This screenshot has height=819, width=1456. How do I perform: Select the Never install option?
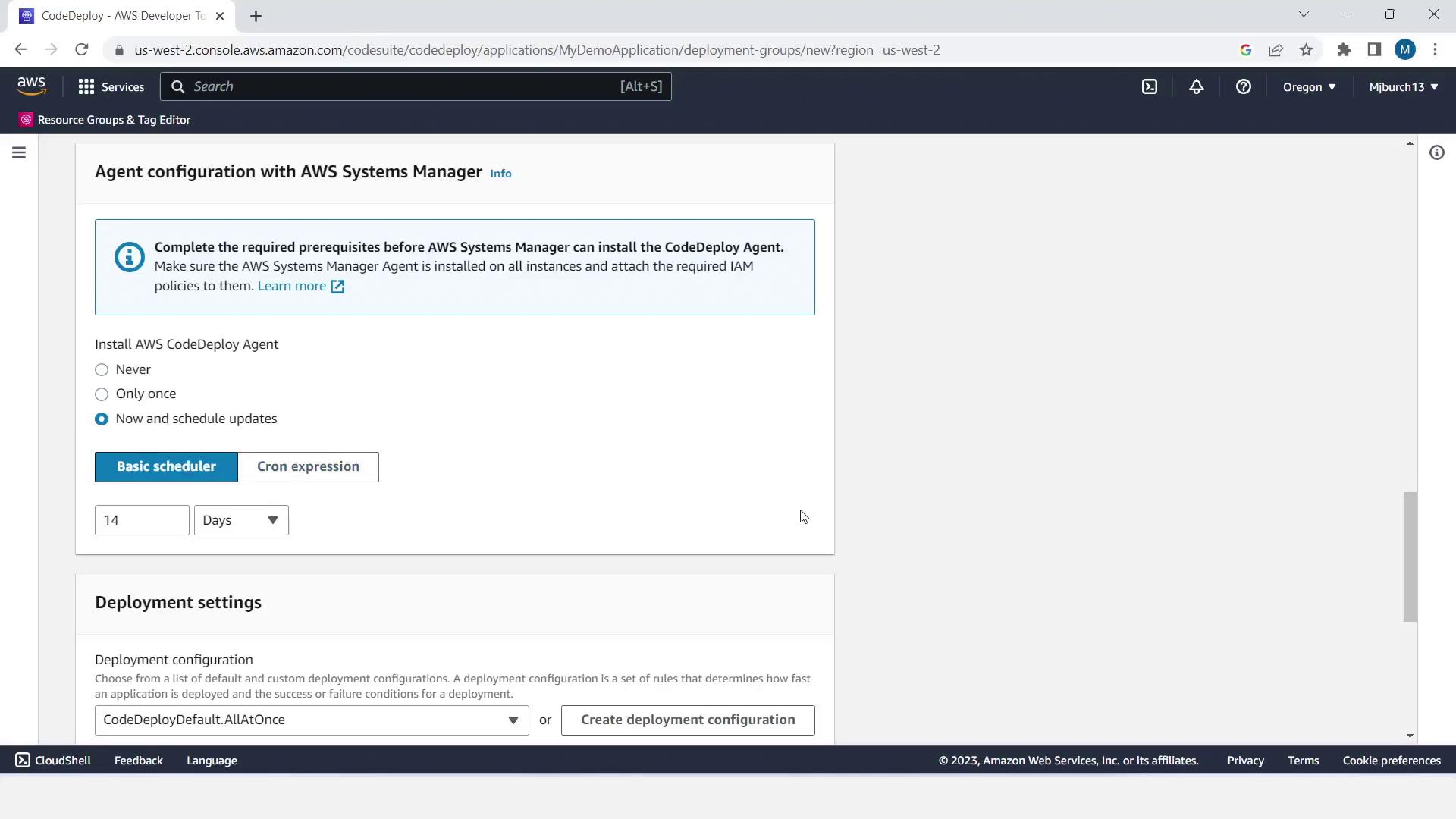(102, 370)
